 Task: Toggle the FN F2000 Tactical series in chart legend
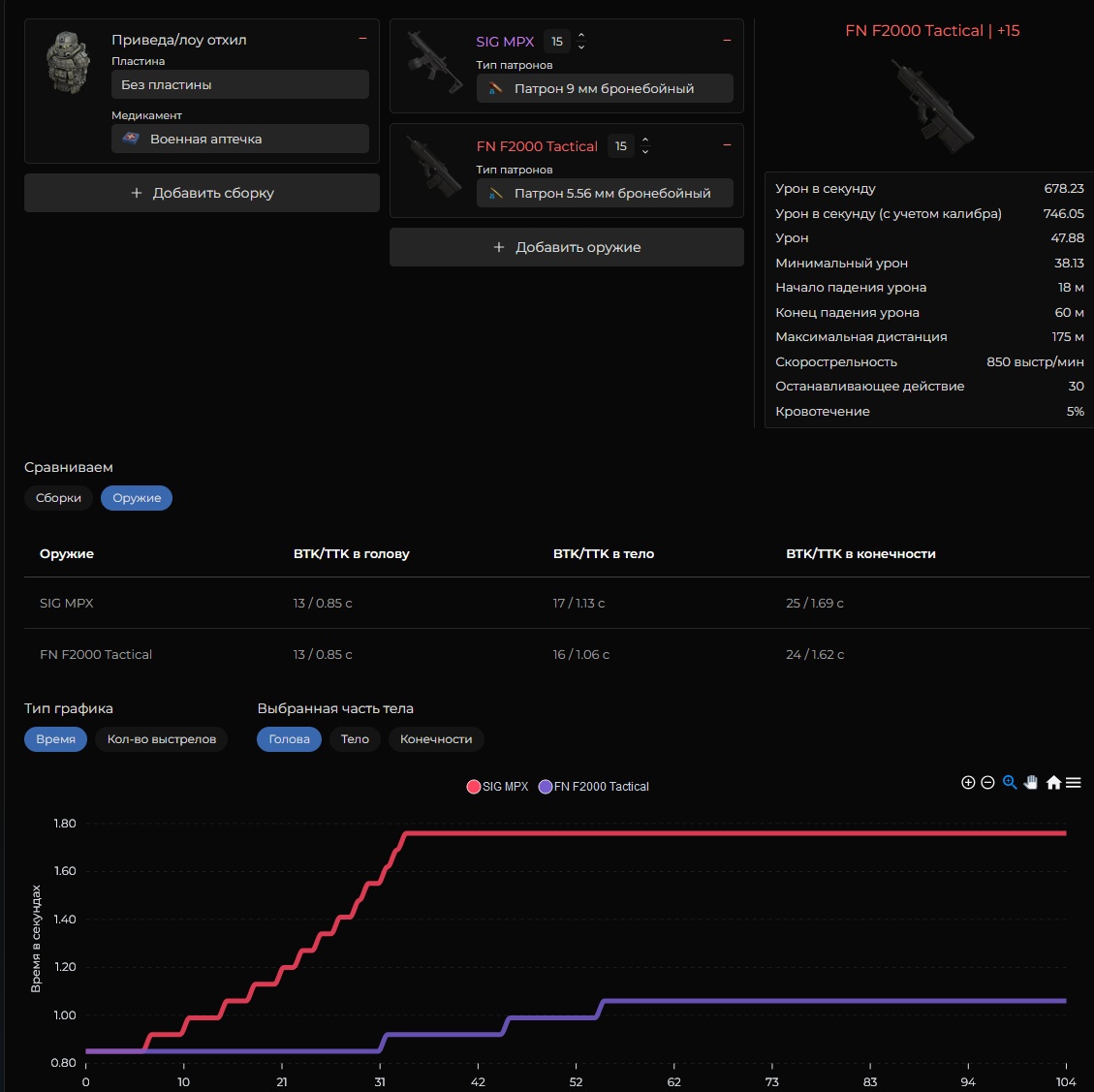[594, 787]
